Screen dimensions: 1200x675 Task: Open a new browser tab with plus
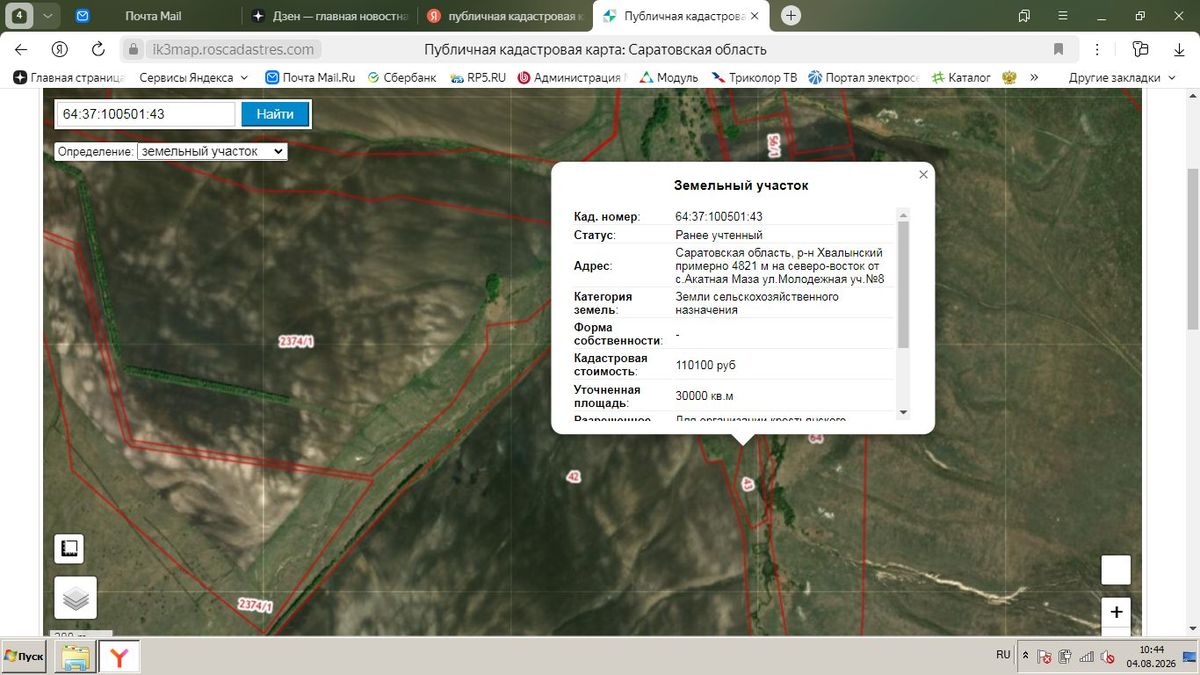[791, 16]
